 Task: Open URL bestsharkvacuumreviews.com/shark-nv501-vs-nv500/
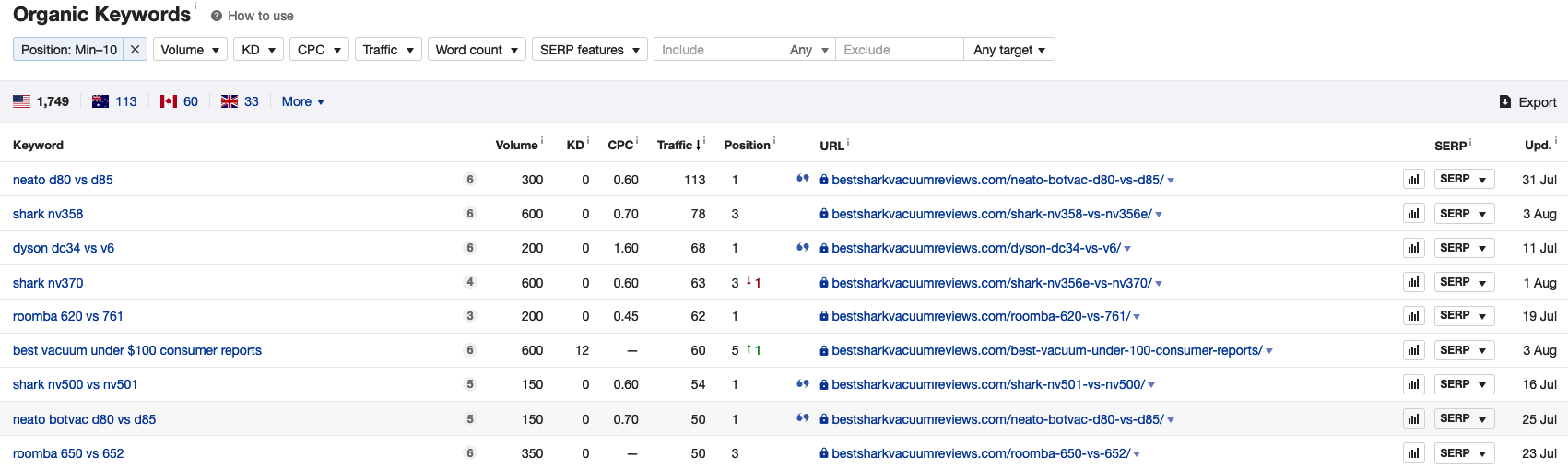click(x=987, y=384)
